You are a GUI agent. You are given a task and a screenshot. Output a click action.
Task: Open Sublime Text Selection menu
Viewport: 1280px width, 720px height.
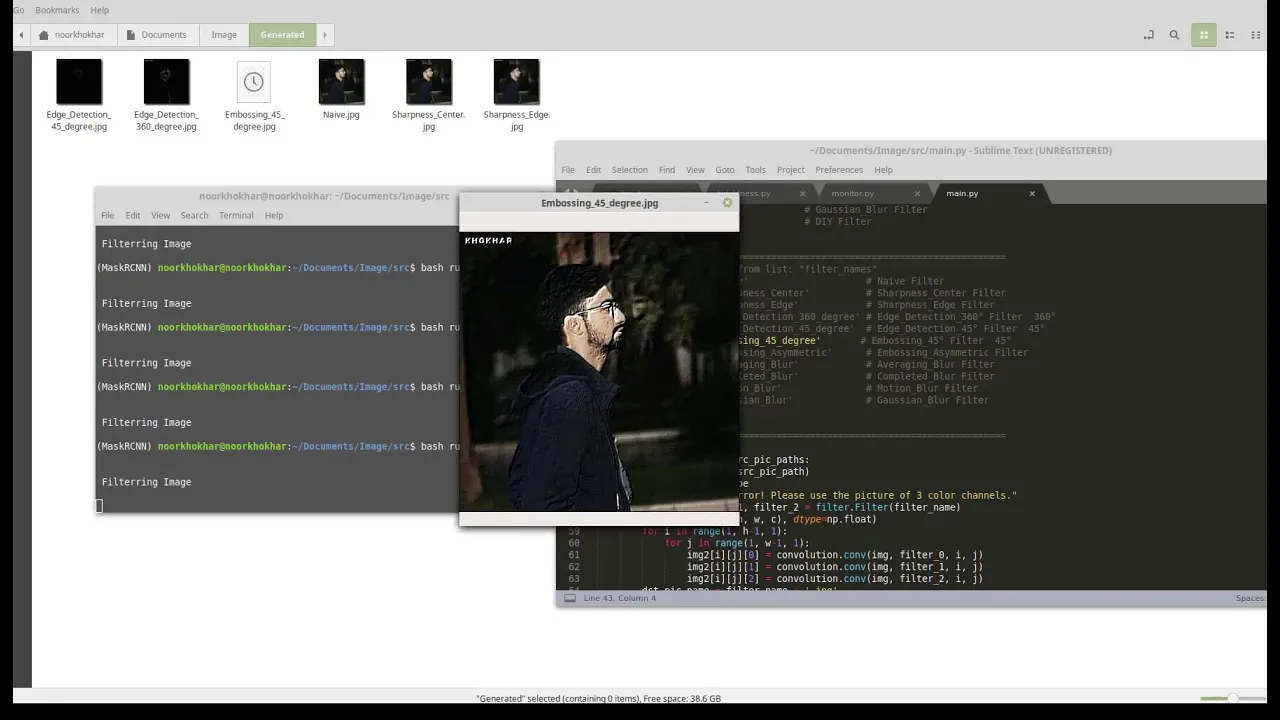coord(630,170)
